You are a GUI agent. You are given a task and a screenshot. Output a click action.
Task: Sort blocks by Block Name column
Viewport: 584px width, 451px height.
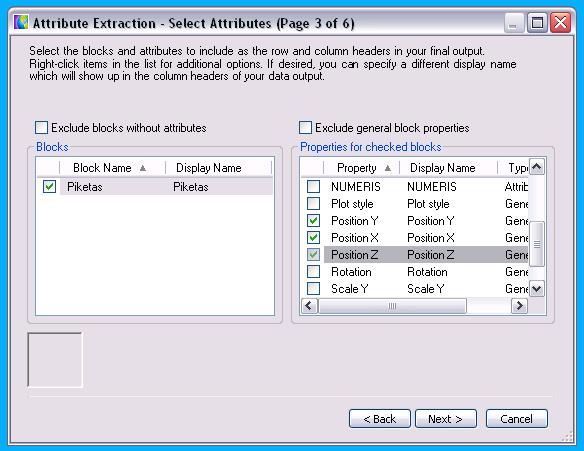(112, 168)
